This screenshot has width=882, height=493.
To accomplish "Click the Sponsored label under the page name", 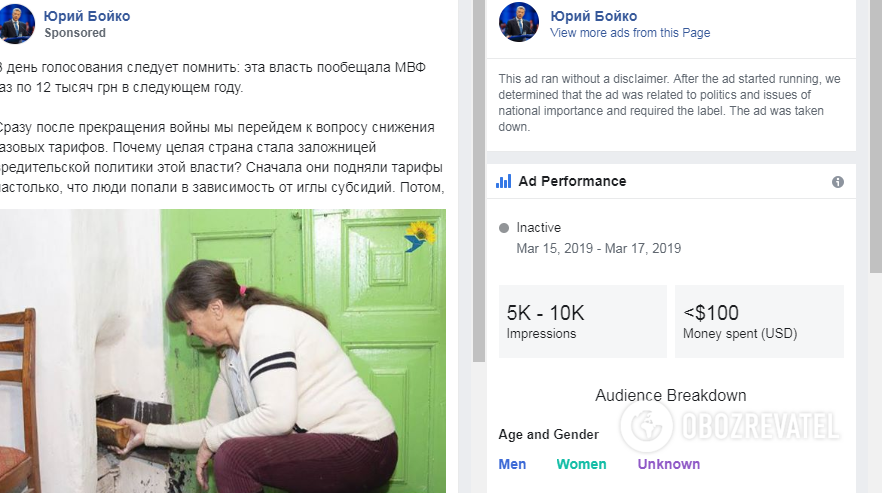I will tap(75, 33).
